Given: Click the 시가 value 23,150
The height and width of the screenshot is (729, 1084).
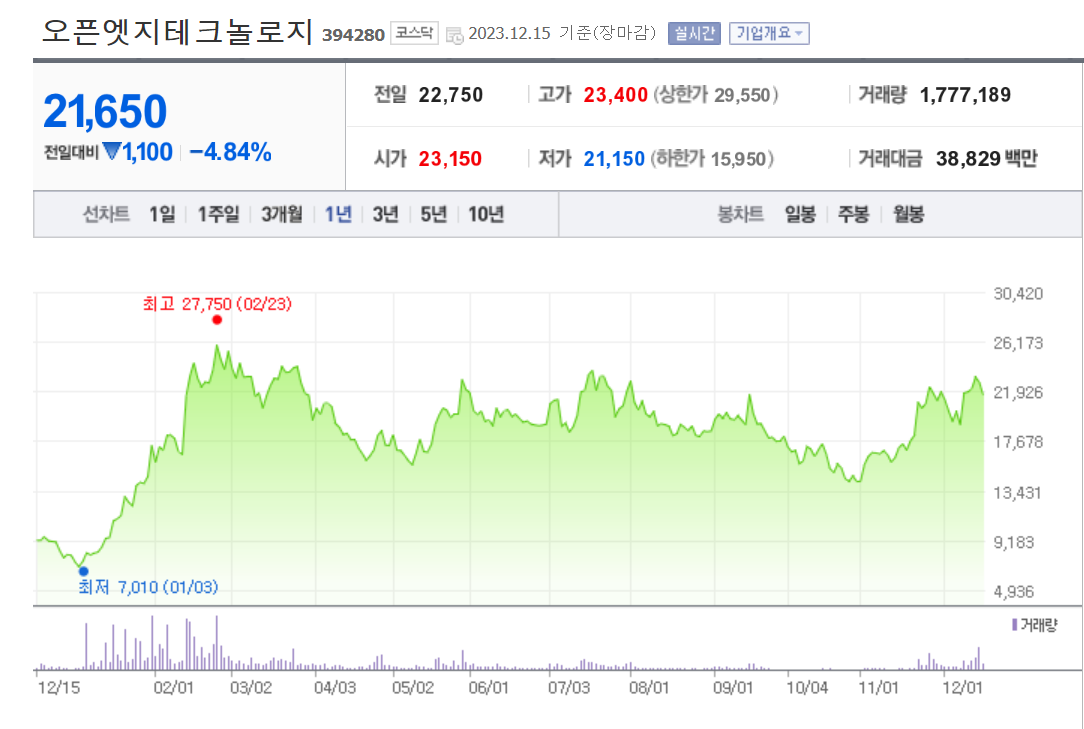Looking at the screenshot, I should click(x=450, y=159).
